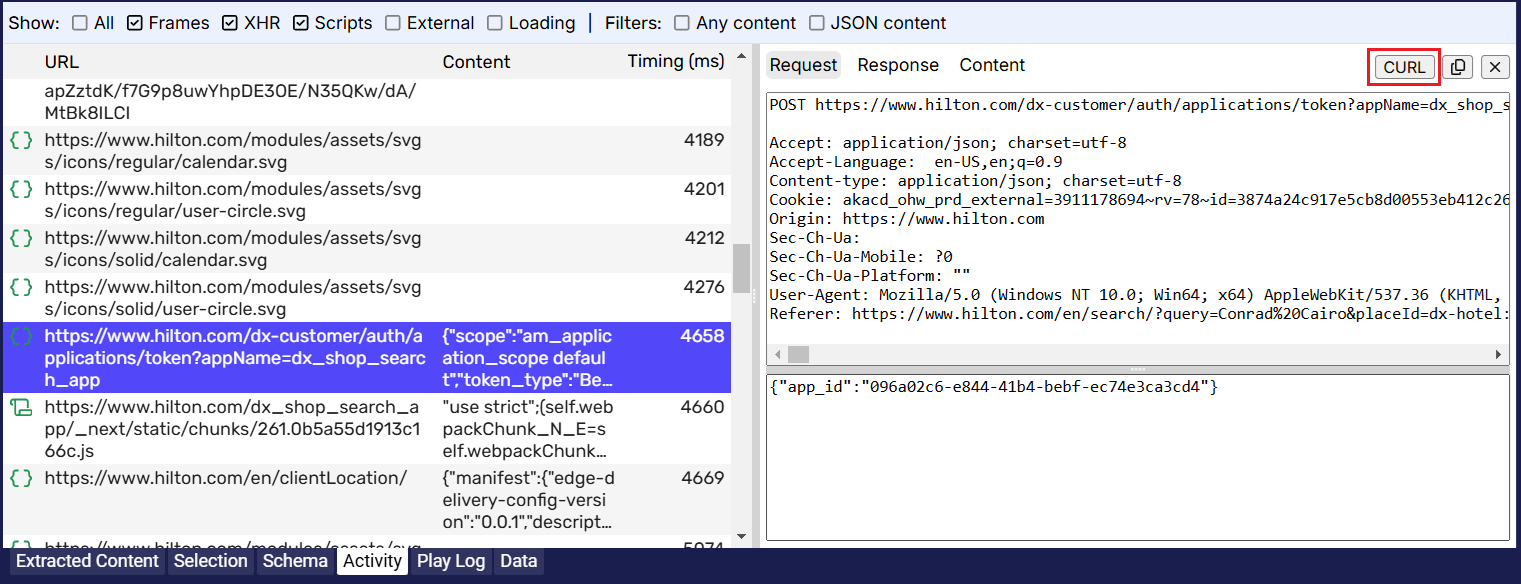Uncheck the XHR checkbox
This screenshot has width=1521, height=584.
coord(230,23)
